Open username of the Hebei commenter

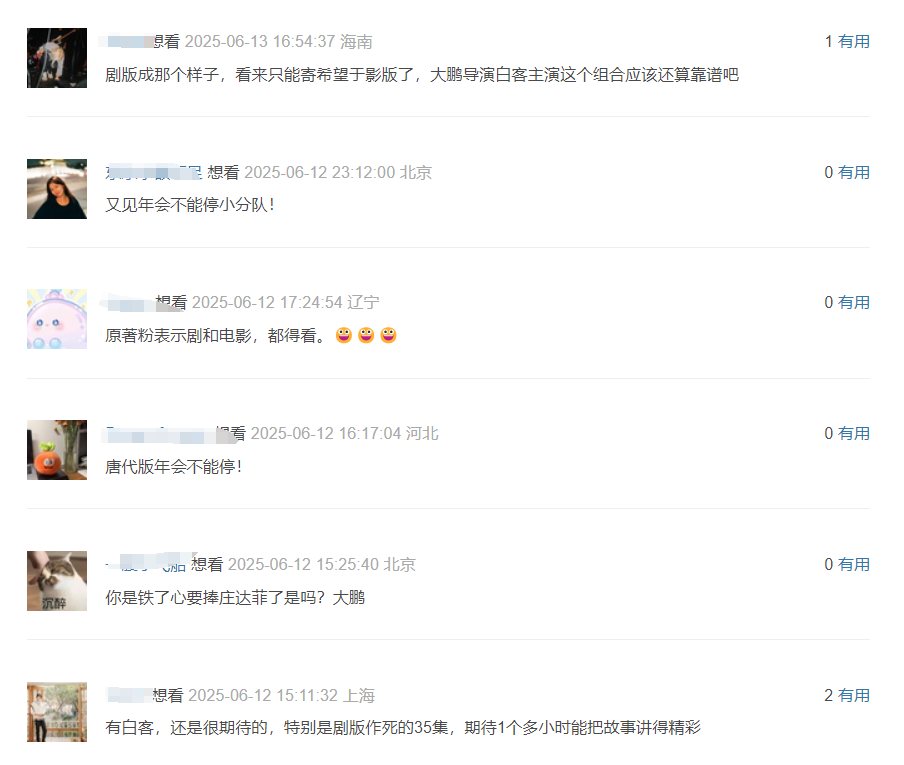[160, 434]
